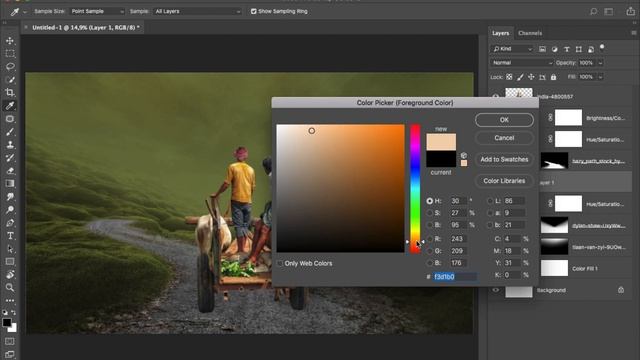This screenshot has height=360, width=640.
Task: Open the Eyedropper tool preset picker arrow
Action: (x=24, y=12)
